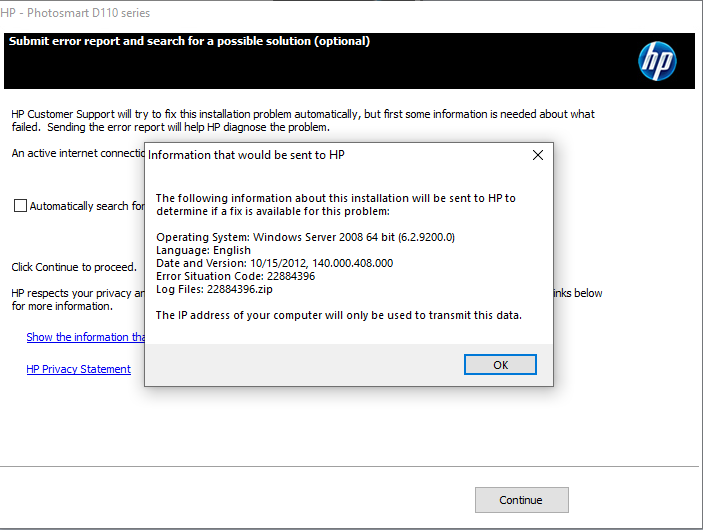The width and height of the screenshot is (703, 530).
Task: Select the Error Situation Code 22884396 text
Action: tap(235, 276)
